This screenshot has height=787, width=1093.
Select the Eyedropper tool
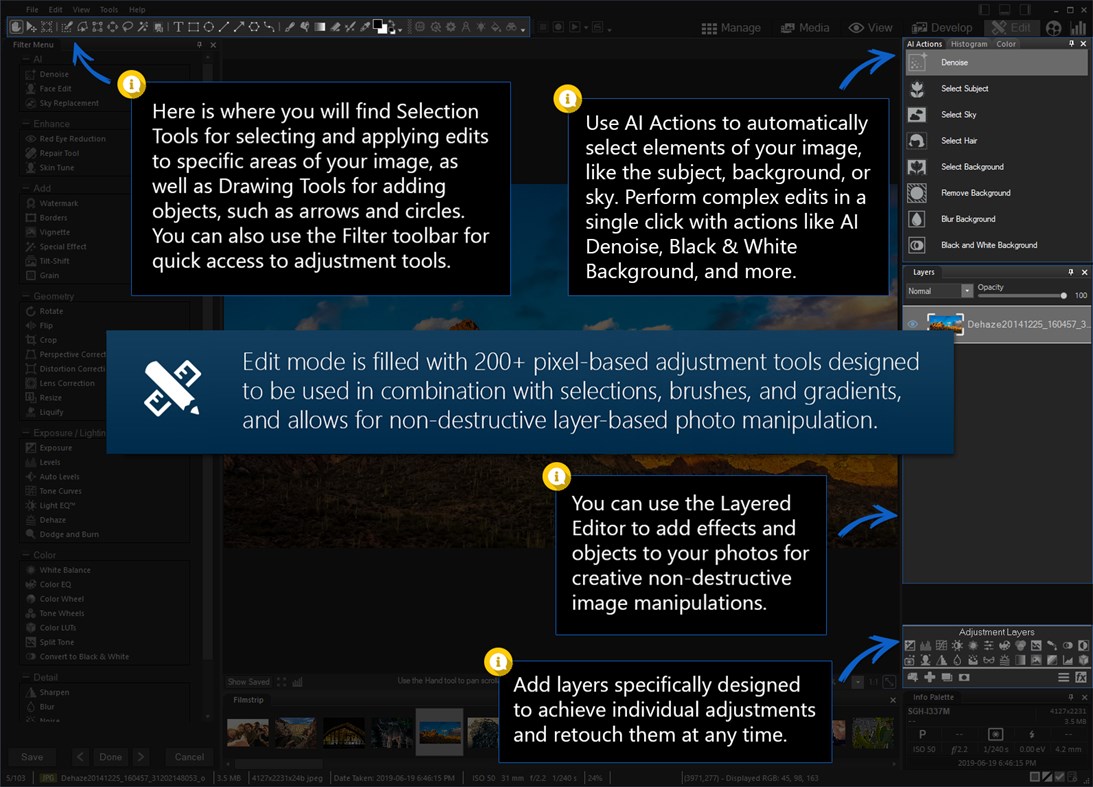pyautogui.click(x=364, y=28)
